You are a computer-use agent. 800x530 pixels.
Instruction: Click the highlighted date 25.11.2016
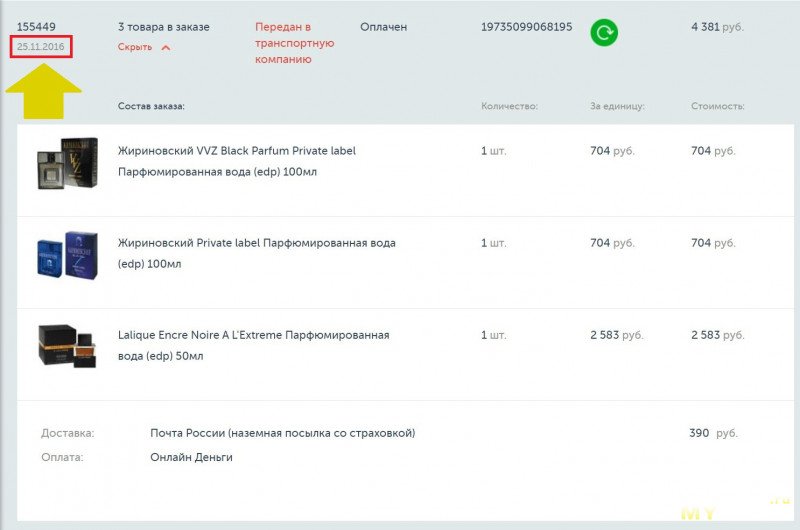click(41, 46)
